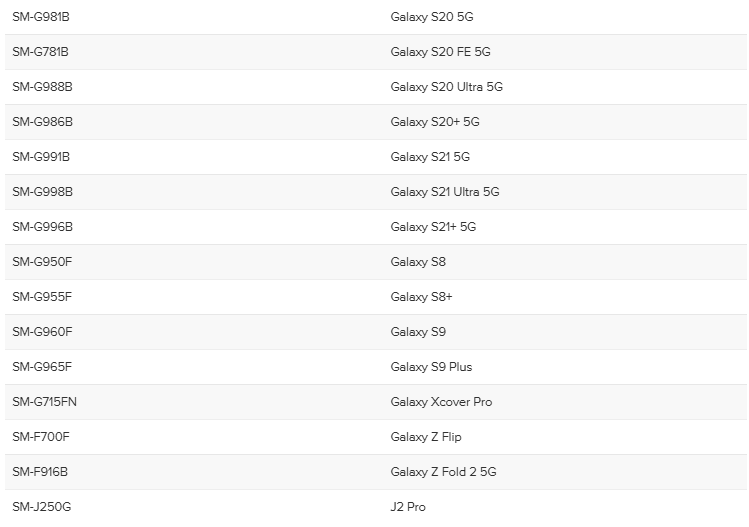The image size is (749, 527).
Task: Click the Galaxy S21 5G entry
Action: click(x=430, y=157)
